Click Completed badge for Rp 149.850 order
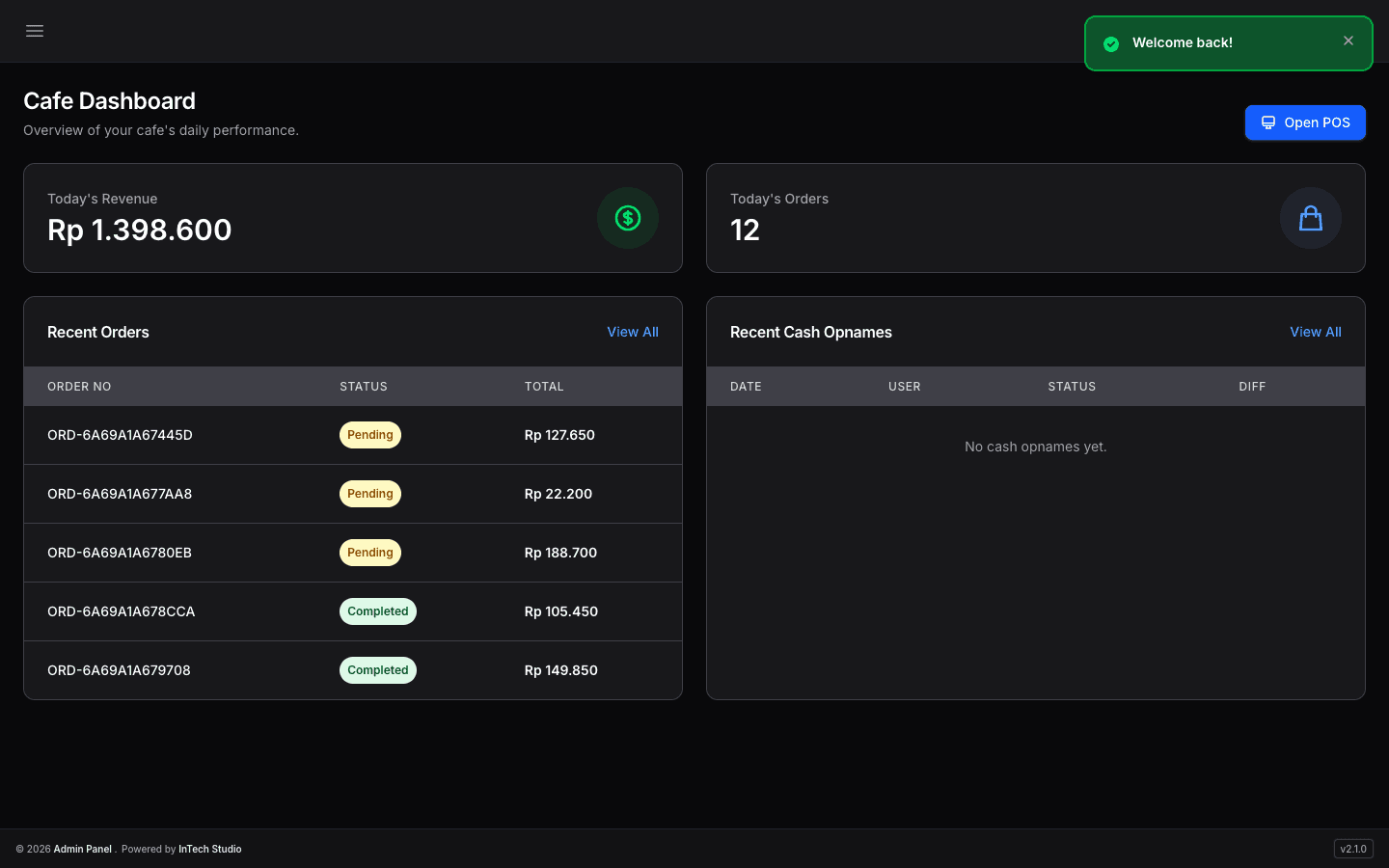Image resolution: width=1389 pixels, height=868 pixels. 378,670
